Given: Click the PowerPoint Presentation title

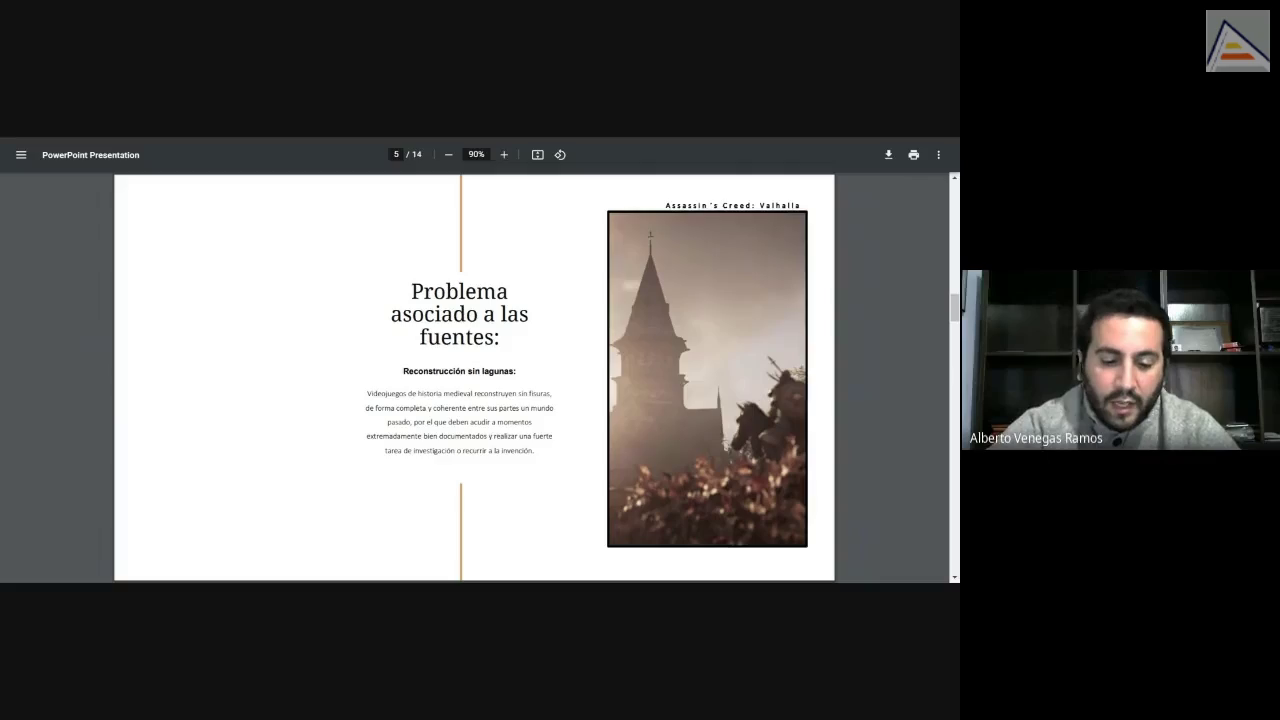Looking at the screenshot, I should (x=91, y=155).
